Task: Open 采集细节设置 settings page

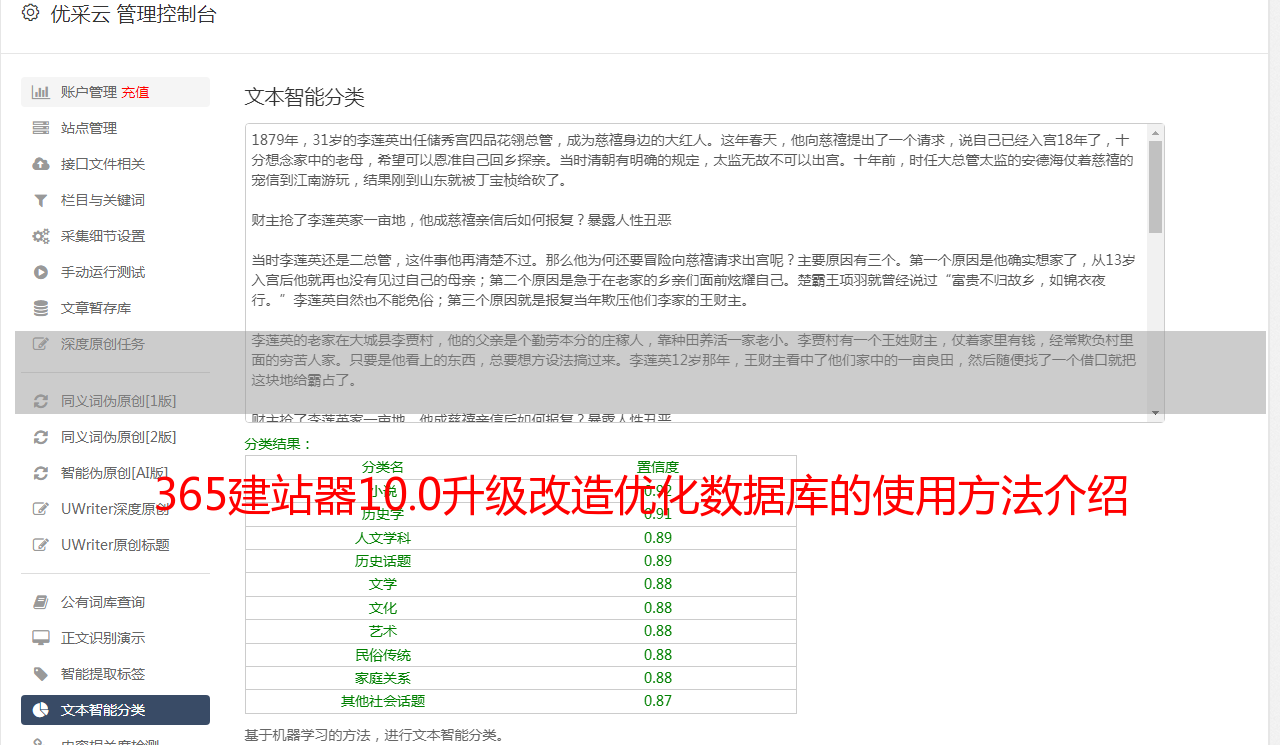Action: coord(115,236)
